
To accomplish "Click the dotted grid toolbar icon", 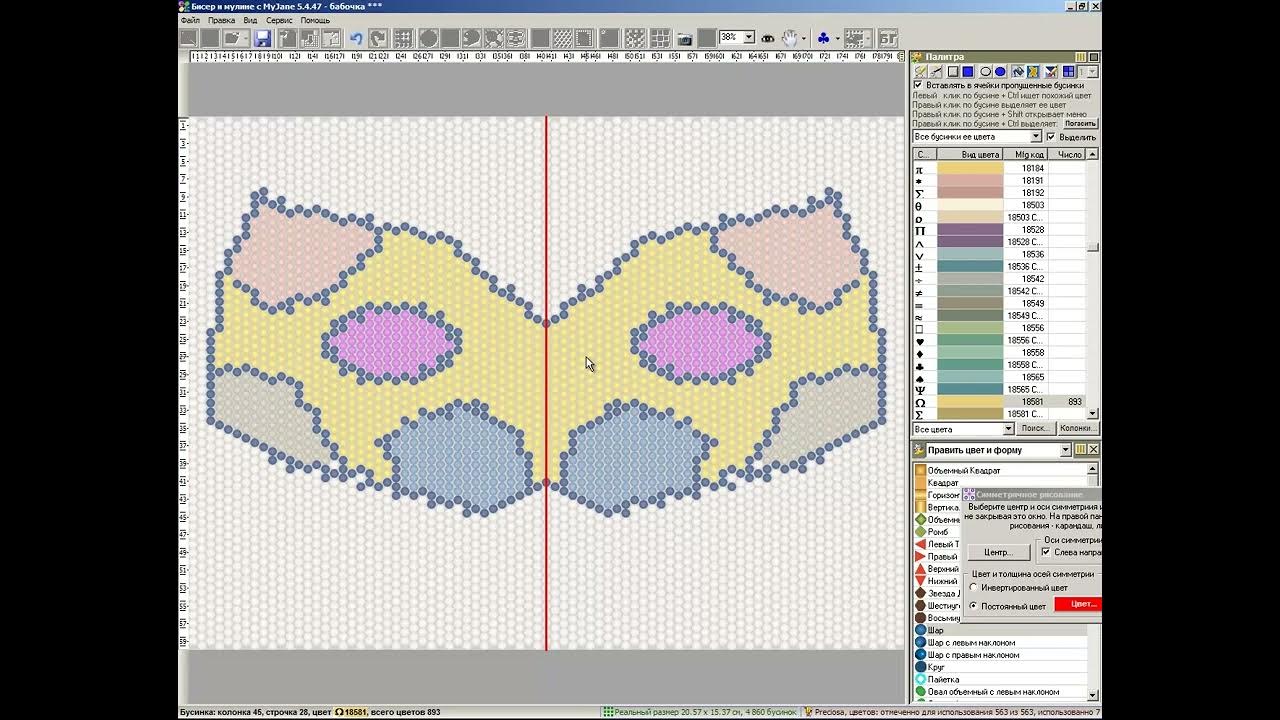I will click(403, 39).
